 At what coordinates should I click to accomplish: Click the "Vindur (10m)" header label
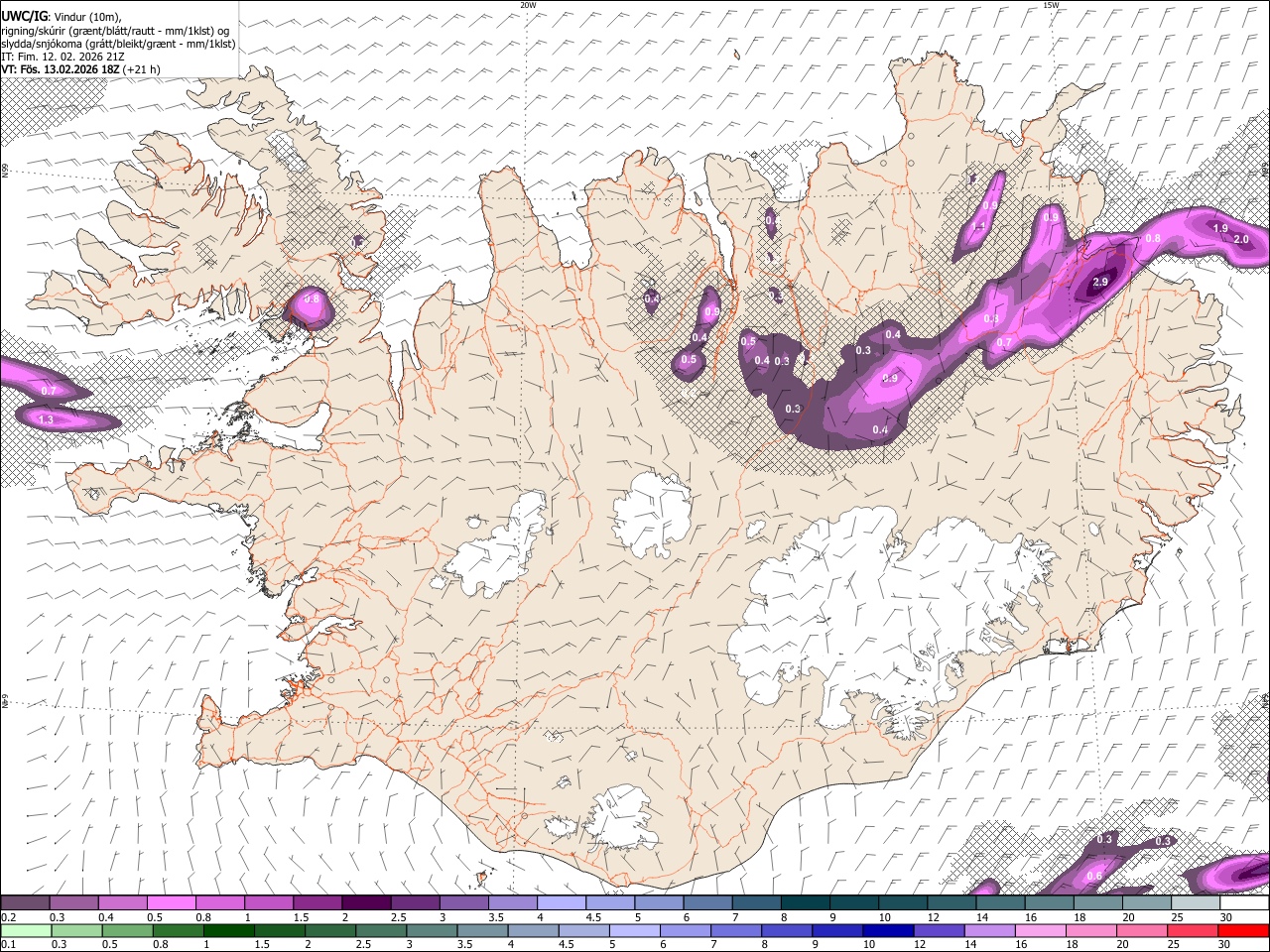pos(88,16)
